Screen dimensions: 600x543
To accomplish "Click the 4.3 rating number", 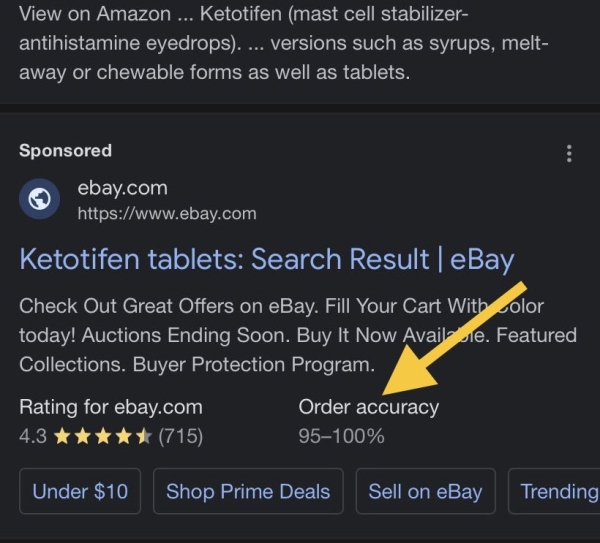I will click(x=33, y=436).
